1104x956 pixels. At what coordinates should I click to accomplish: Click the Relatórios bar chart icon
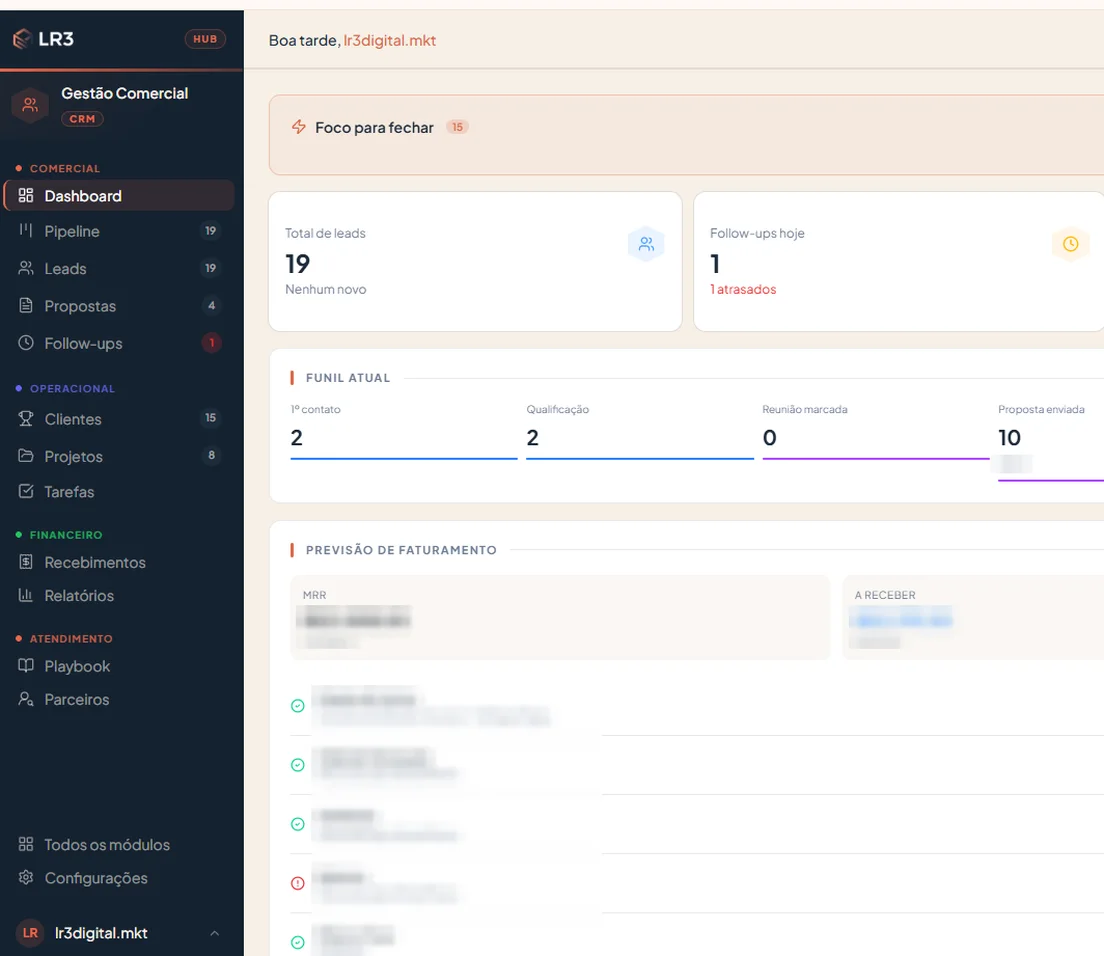[x=26, y=595]
